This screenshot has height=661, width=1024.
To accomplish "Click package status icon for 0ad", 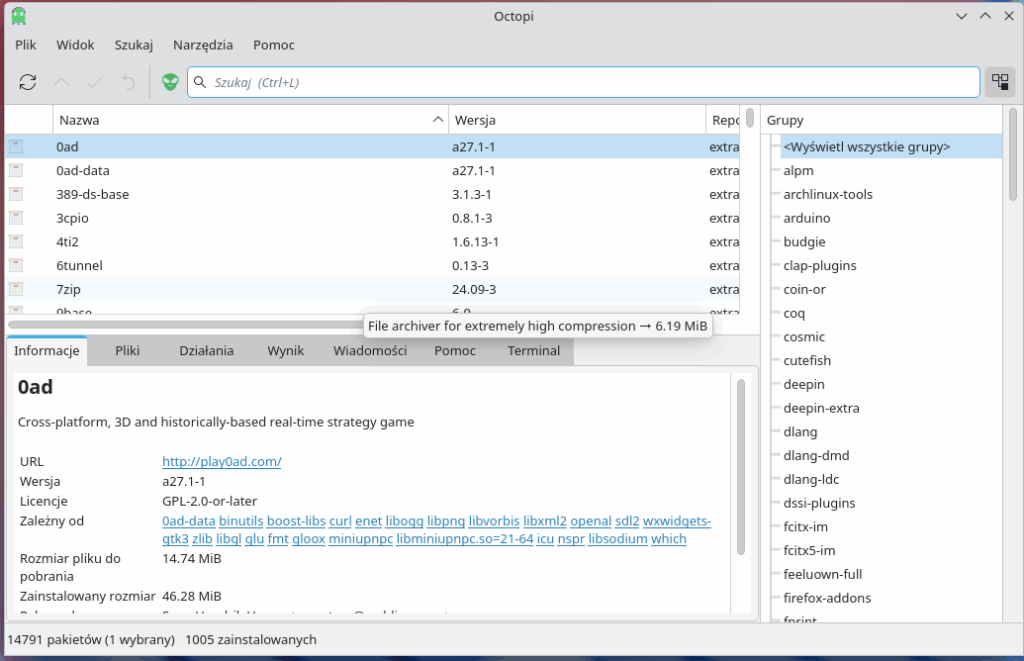I will coord(16,147).
